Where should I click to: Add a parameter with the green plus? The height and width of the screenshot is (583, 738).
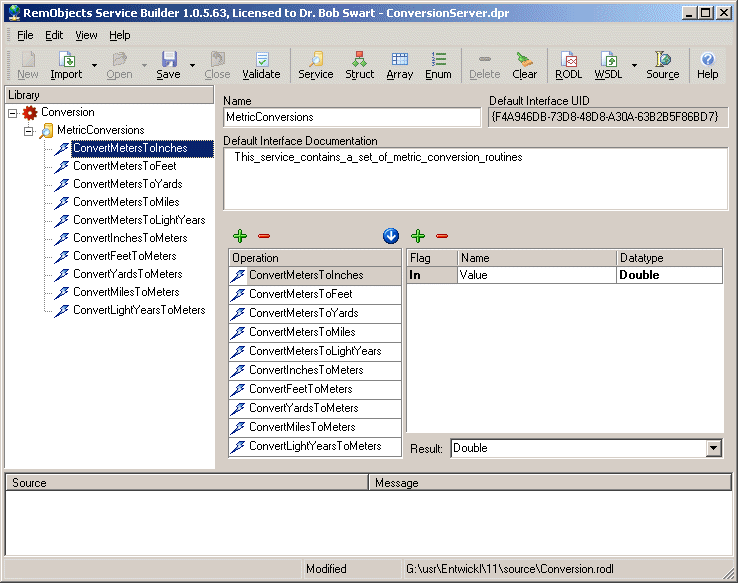418,236
